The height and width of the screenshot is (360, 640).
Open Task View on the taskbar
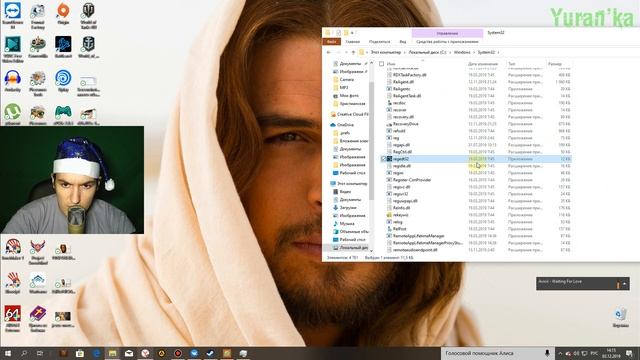pyautogui.click(x=40, y=353)
